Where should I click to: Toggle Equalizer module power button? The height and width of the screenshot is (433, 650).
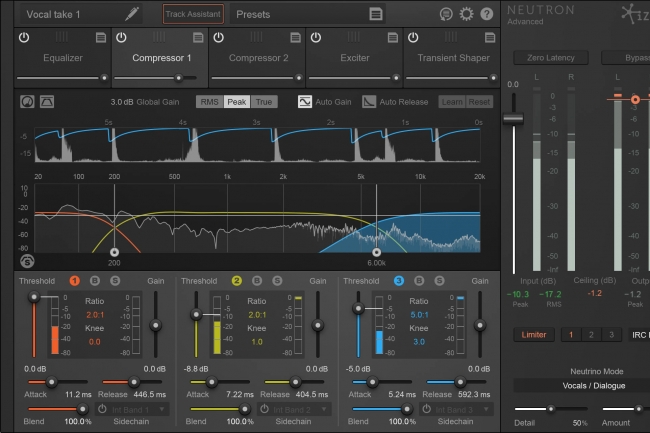[x=24, y=37]
